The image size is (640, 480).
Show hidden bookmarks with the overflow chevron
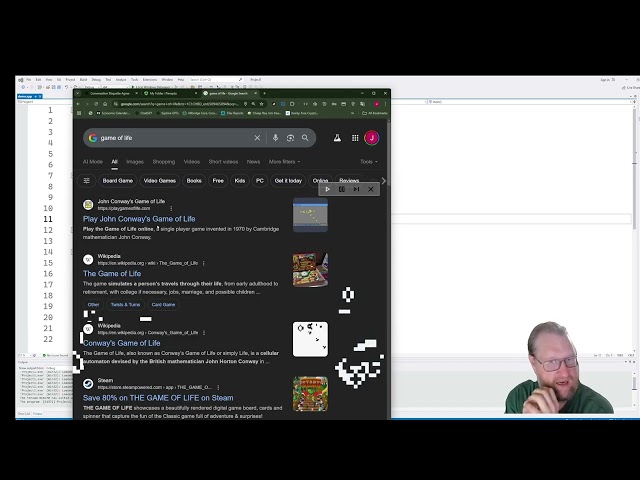tap(353, 113)
